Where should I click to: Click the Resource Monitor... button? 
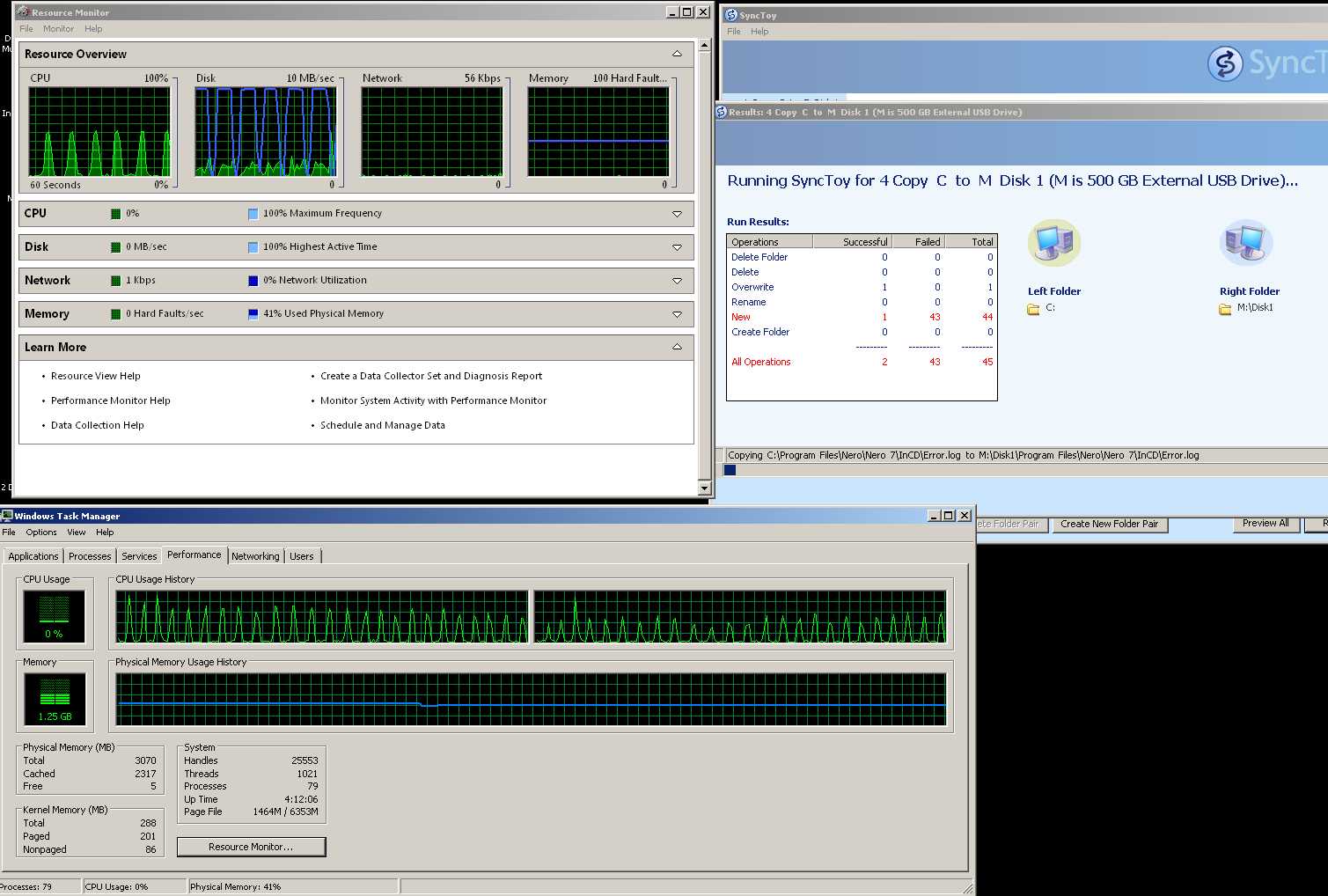click(251, 847)
